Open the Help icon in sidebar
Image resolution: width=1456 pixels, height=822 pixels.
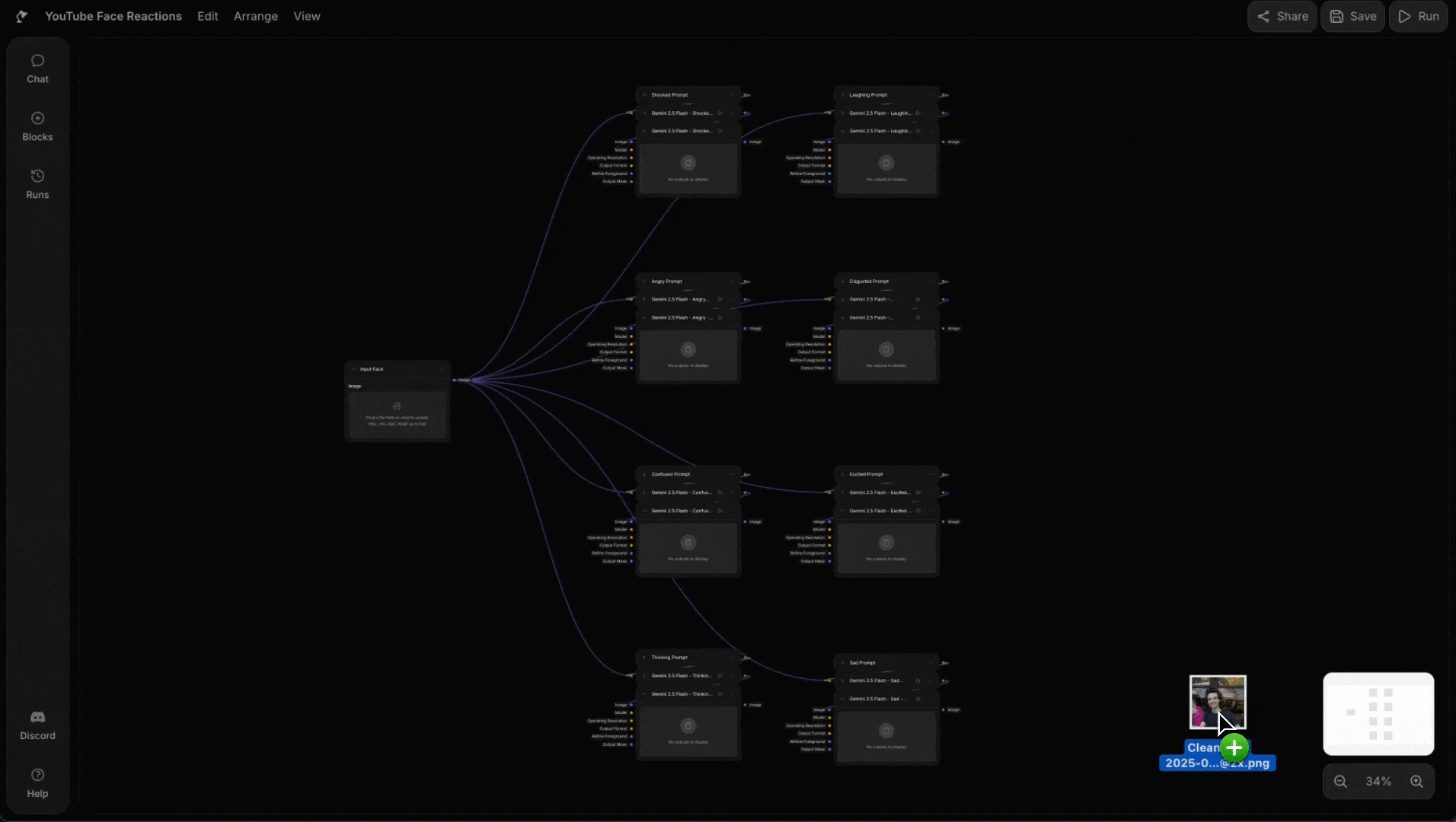click(37, 783)
